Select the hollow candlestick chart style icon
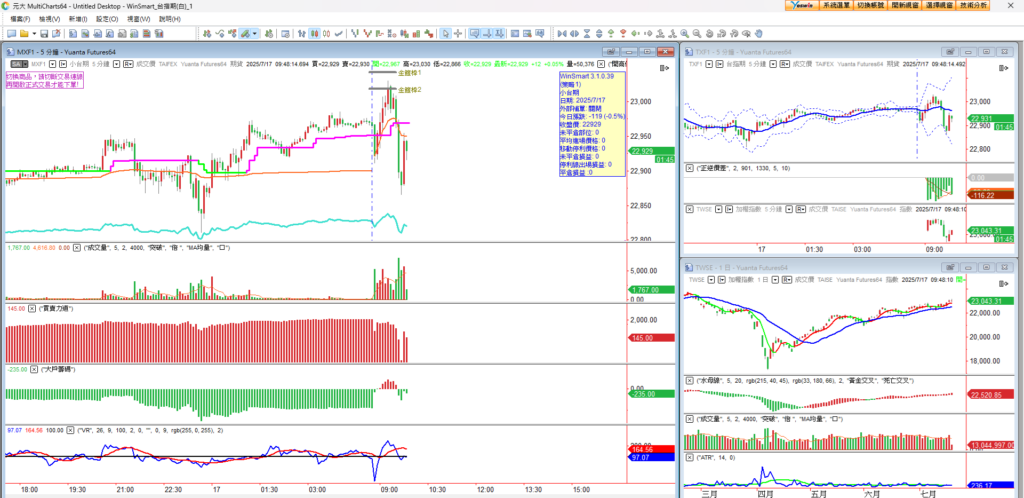Screen dimensions: 1024x498 tap(326, 33)
